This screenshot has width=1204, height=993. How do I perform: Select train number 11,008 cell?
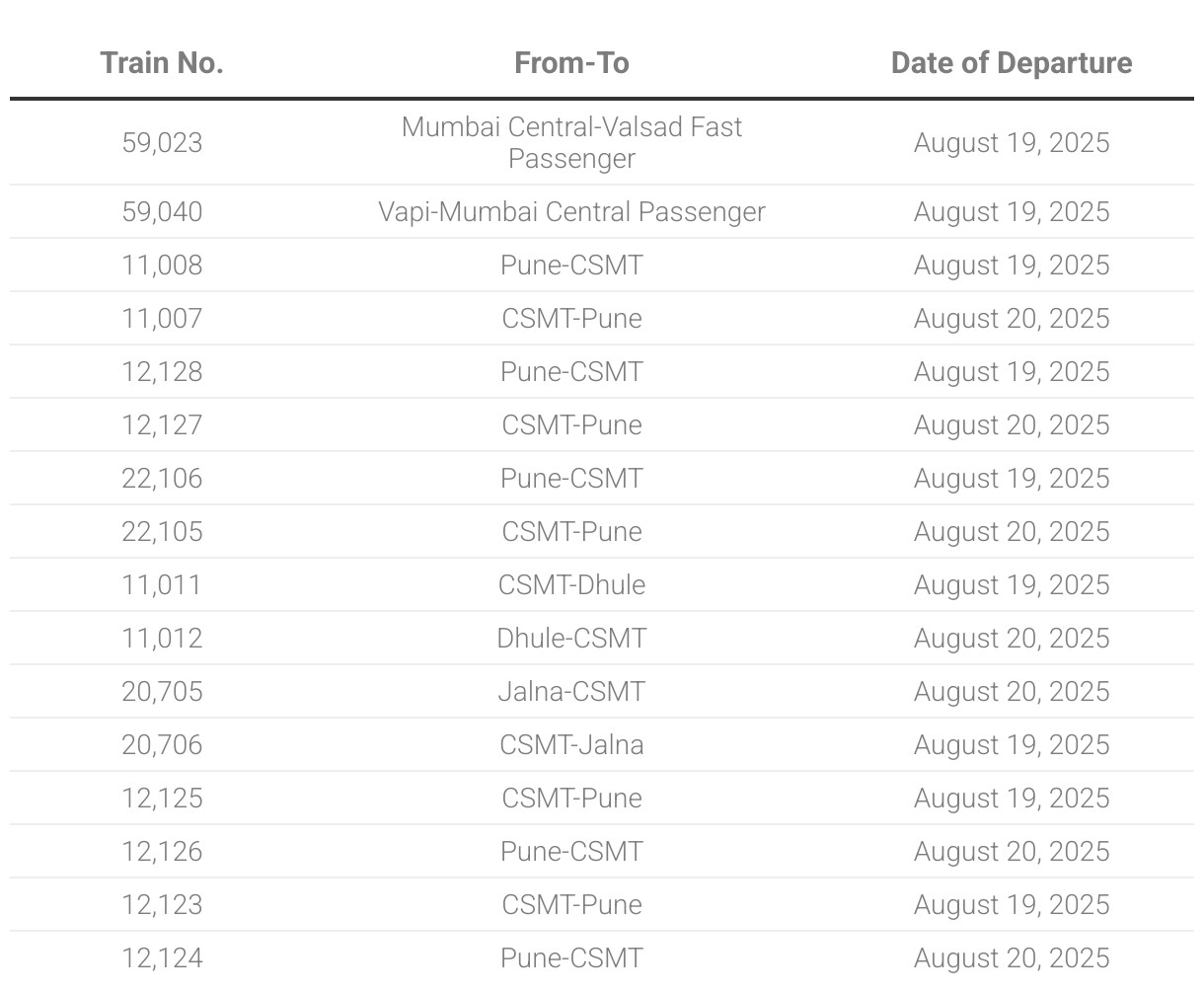click(162, 266)
